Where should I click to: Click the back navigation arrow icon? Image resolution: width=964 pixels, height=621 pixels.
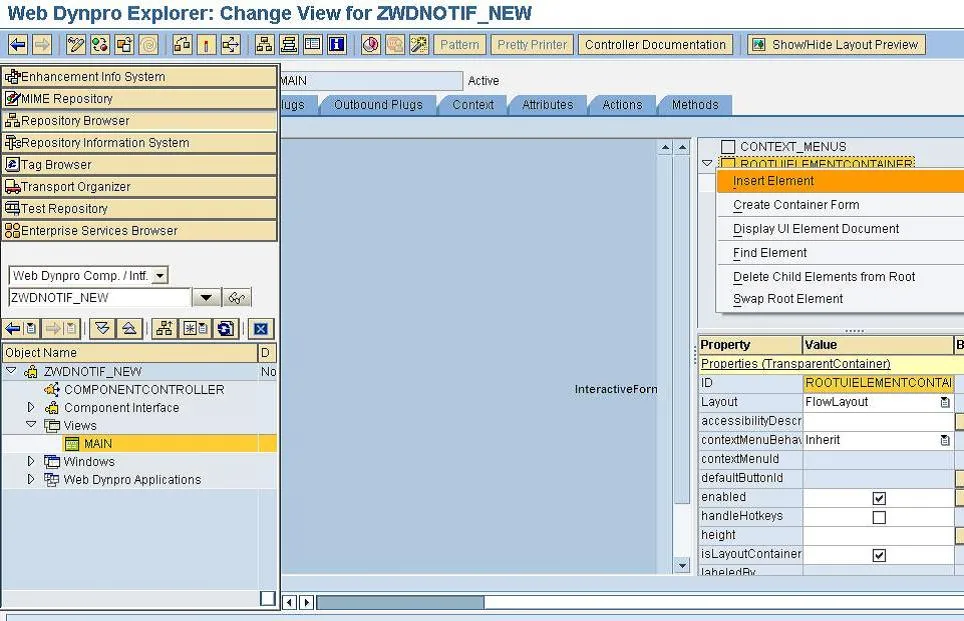coord(17,44)
